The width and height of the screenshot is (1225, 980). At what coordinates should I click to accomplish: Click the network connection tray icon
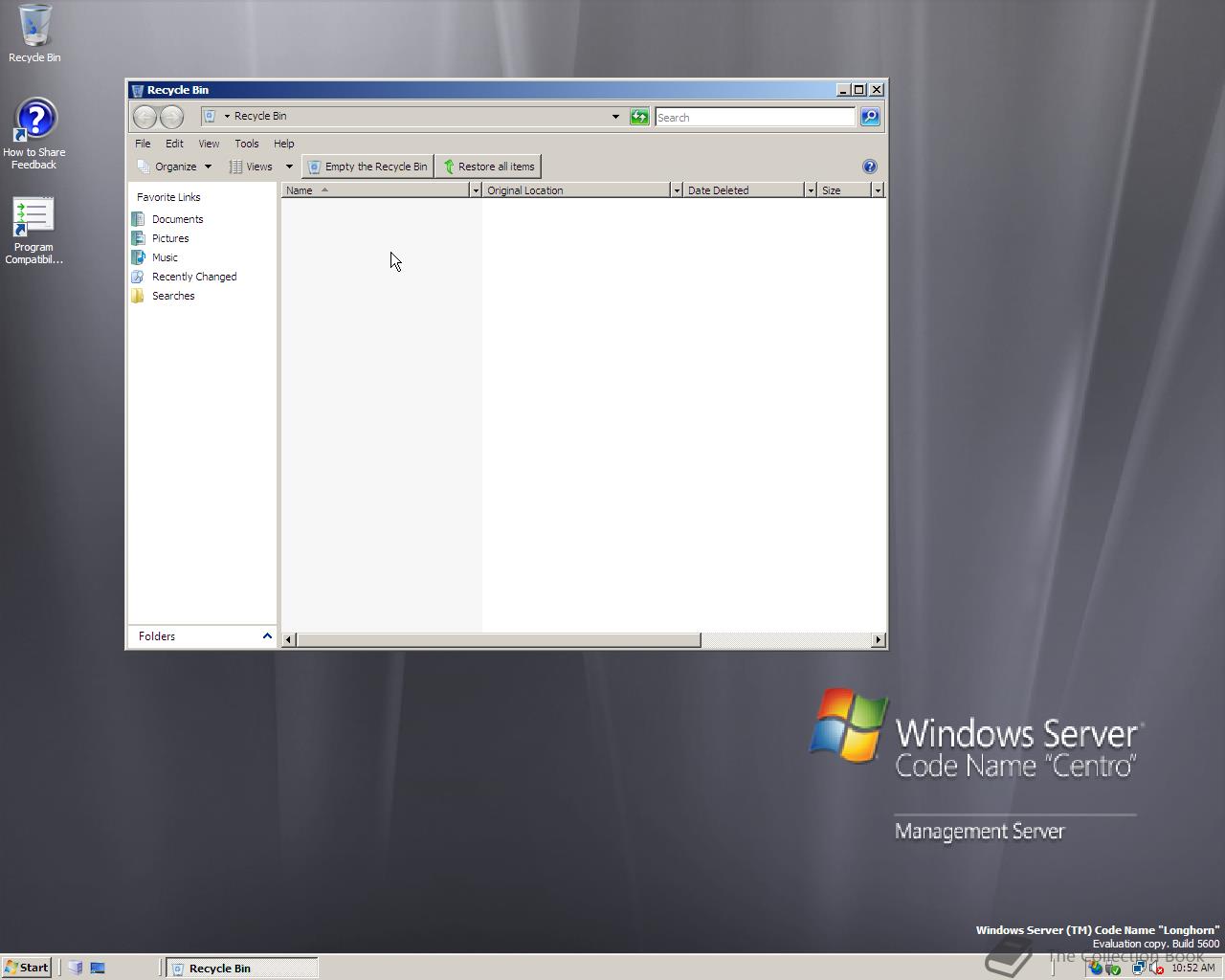click(1139, 968)
